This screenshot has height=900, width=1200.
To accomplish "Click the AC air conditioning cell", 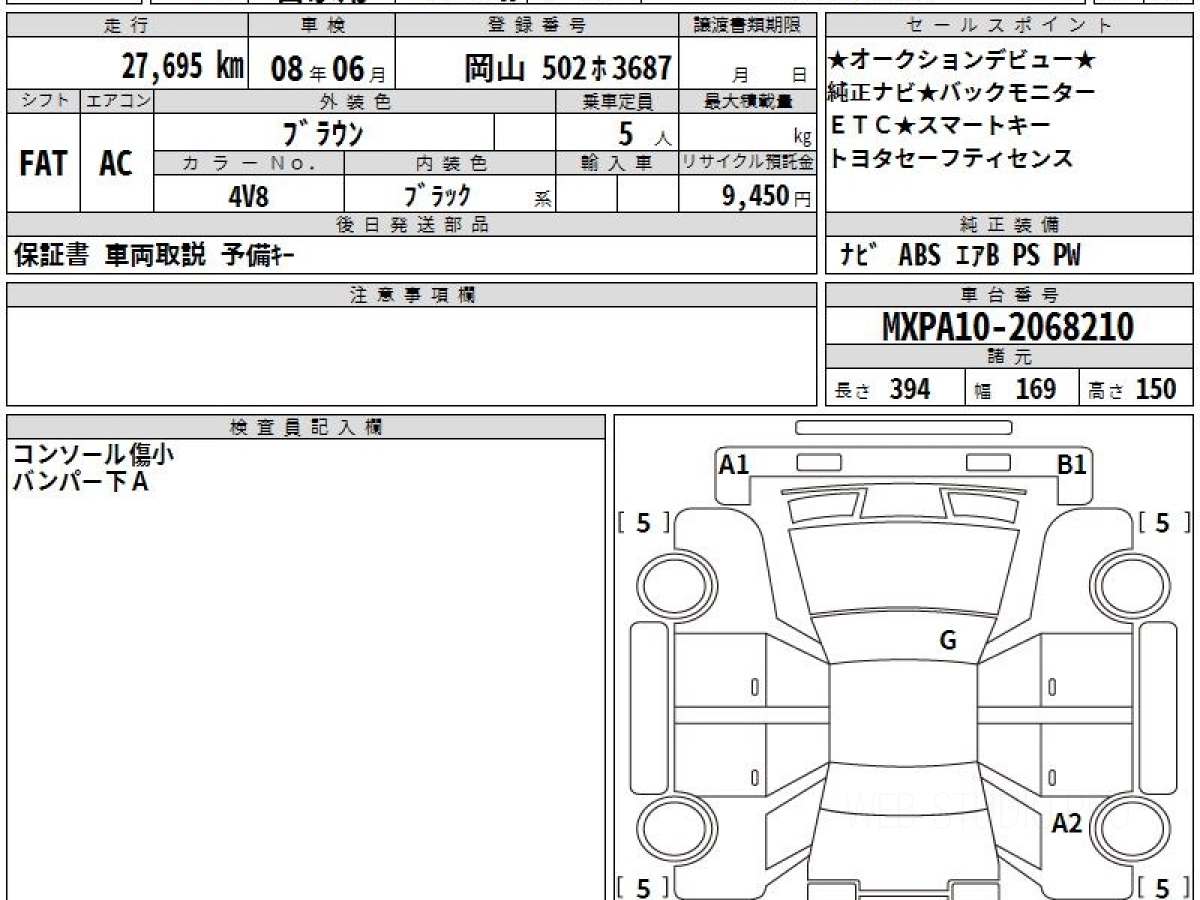I will (116, 164).
